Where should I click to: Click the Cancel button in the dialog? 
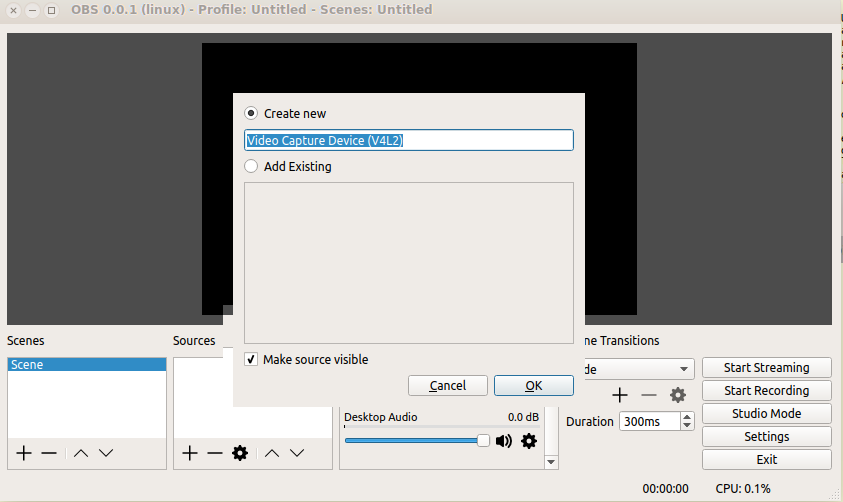coord(448,385)
